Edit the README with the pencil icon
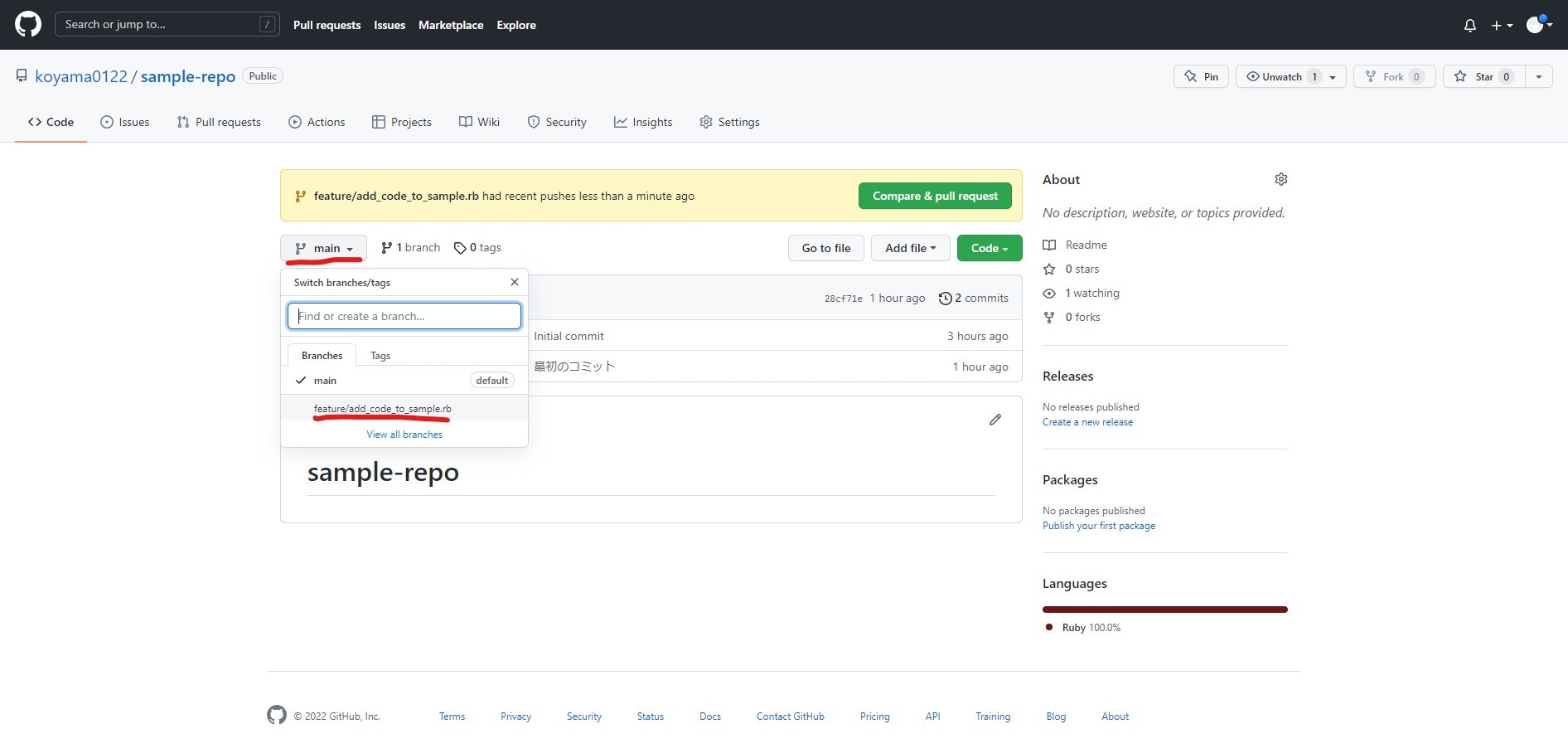1568x753 pixels. (995, 420)
